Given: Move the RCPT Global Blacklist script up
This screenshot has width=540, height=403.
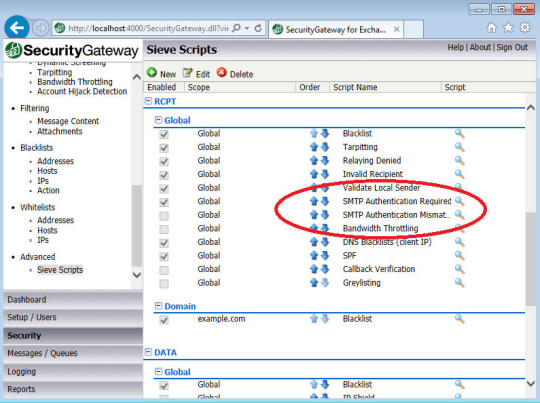Looking at the screenshot, I should (314, 133).
